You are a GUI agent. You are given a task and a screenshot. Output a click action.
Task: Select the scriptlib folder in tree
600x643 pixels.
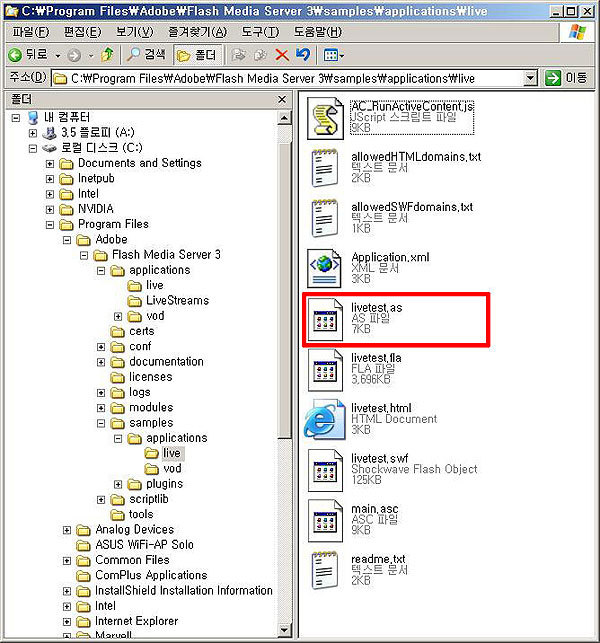[139, 499]
